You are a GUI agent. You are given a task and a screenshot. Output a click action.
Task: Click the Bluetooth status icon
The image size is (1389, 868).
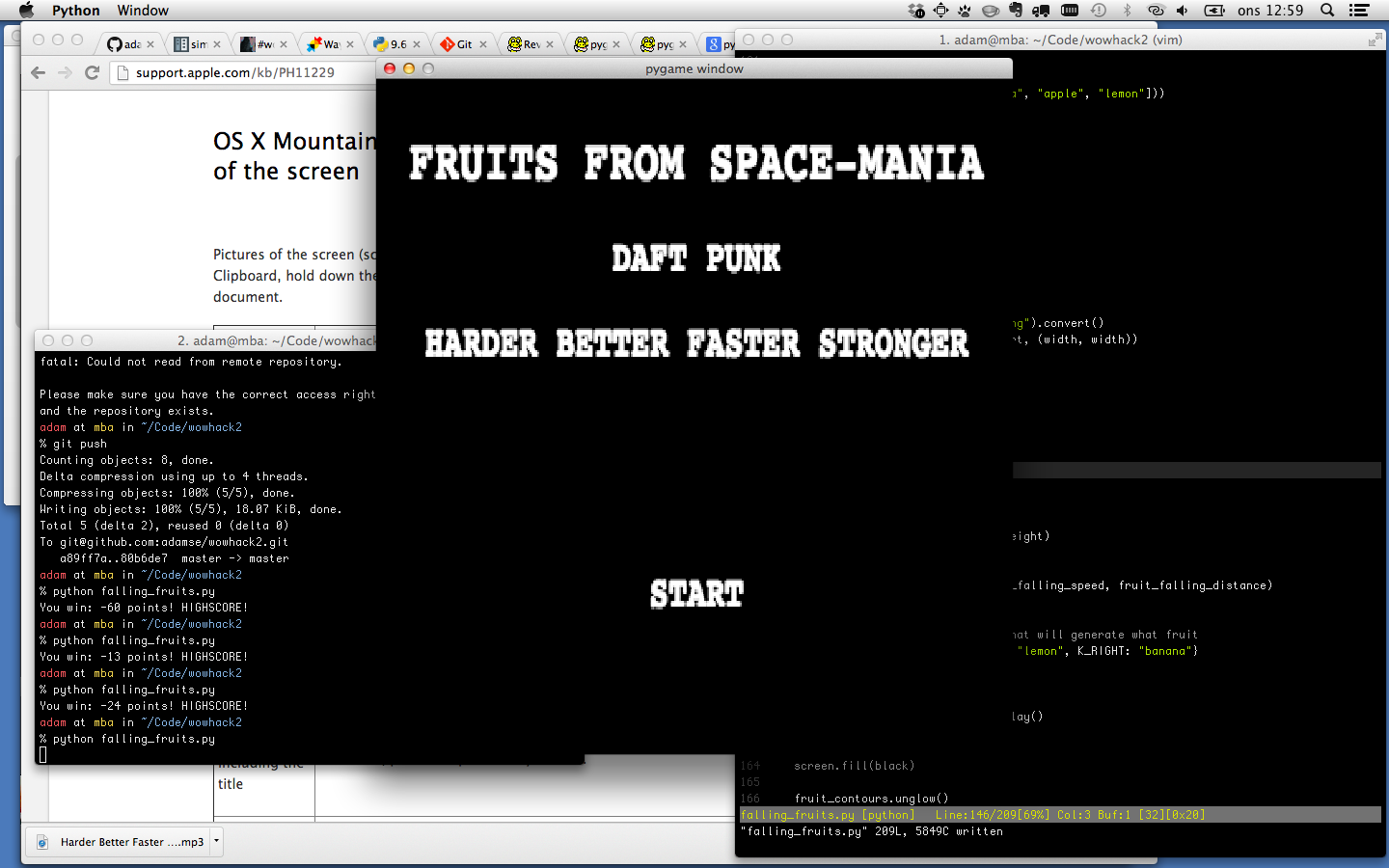point(1127,11)
